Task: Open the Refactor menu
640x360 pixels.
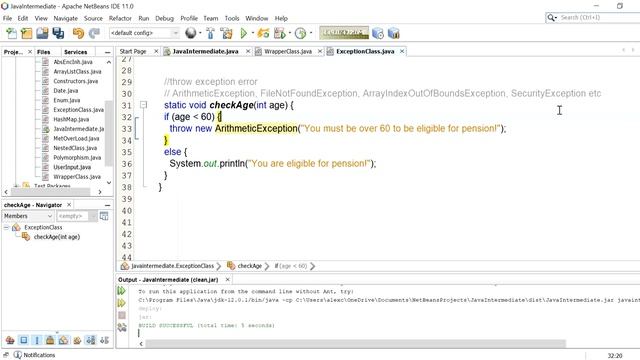Action: tap(120, 18)
